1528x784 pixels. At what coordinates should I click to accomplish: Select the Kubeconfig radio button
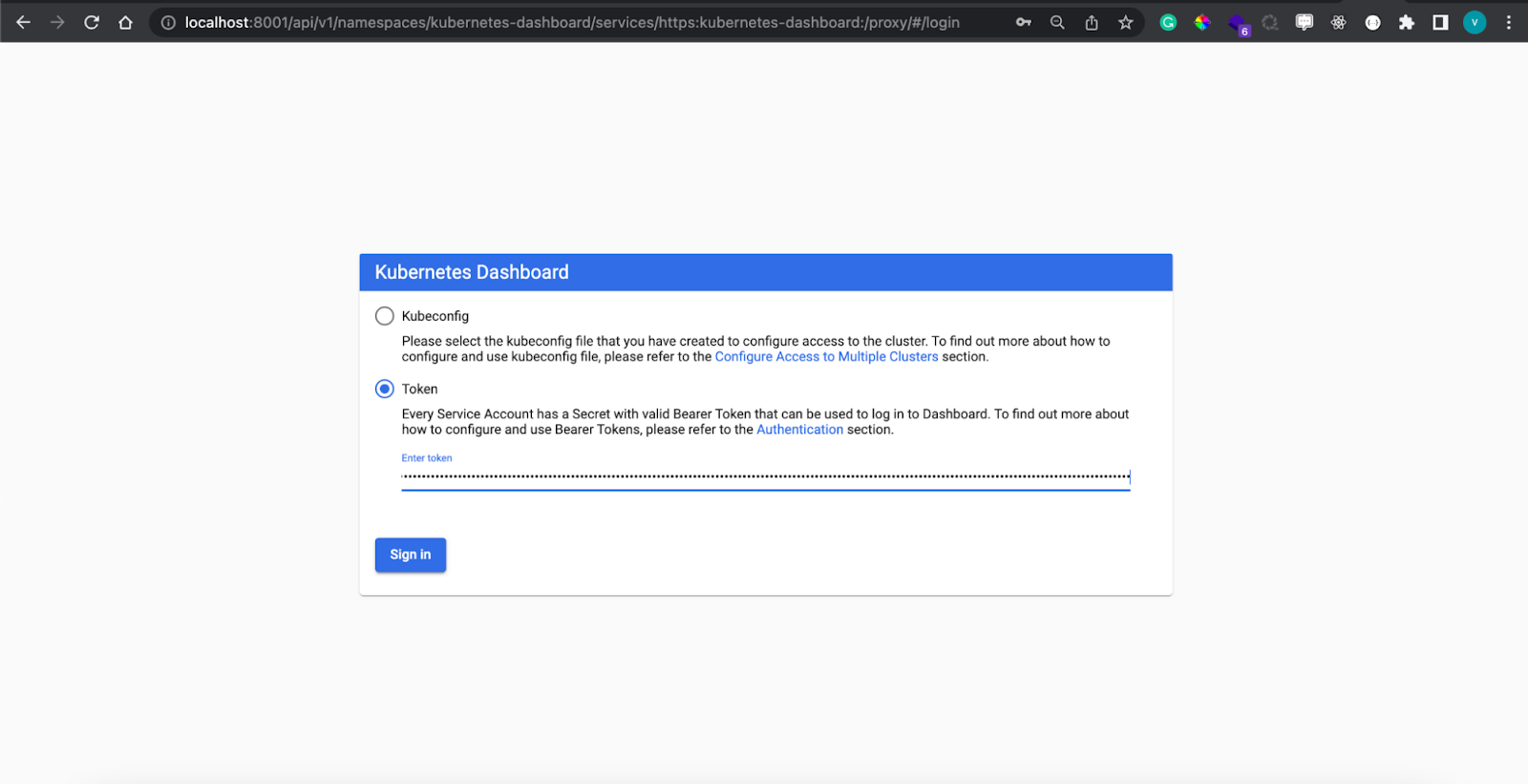tap(384, 316)
